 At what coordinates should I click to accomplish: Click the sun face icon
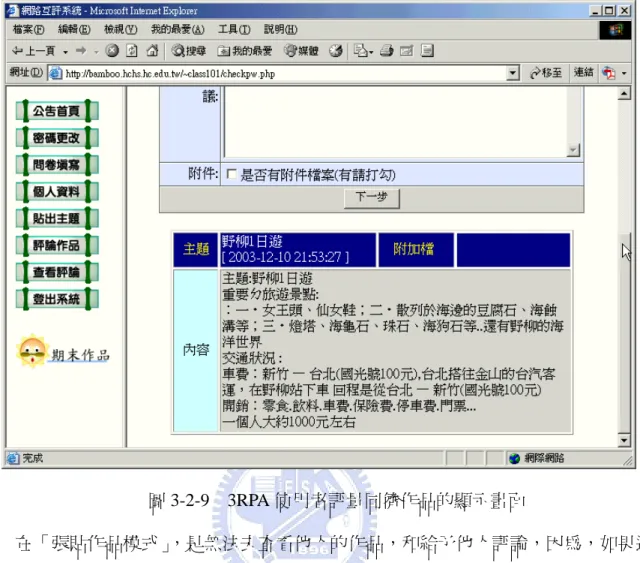tap(33, 352)
